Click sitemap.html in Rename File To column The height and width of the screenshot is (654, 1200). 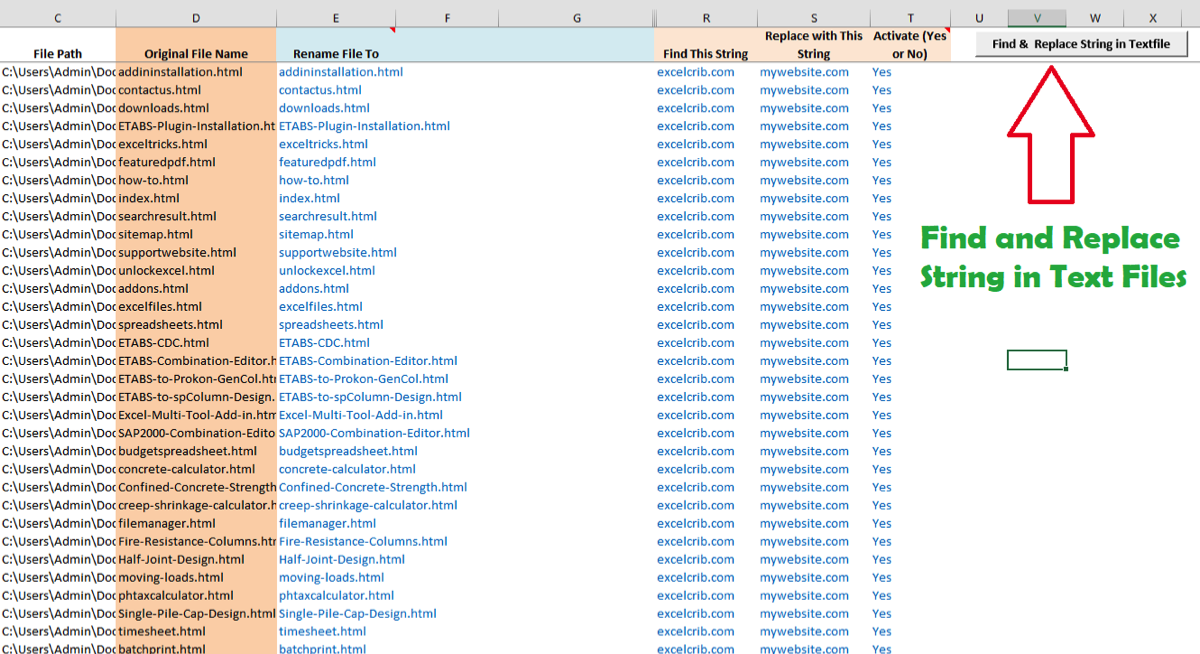click(316, 234)
